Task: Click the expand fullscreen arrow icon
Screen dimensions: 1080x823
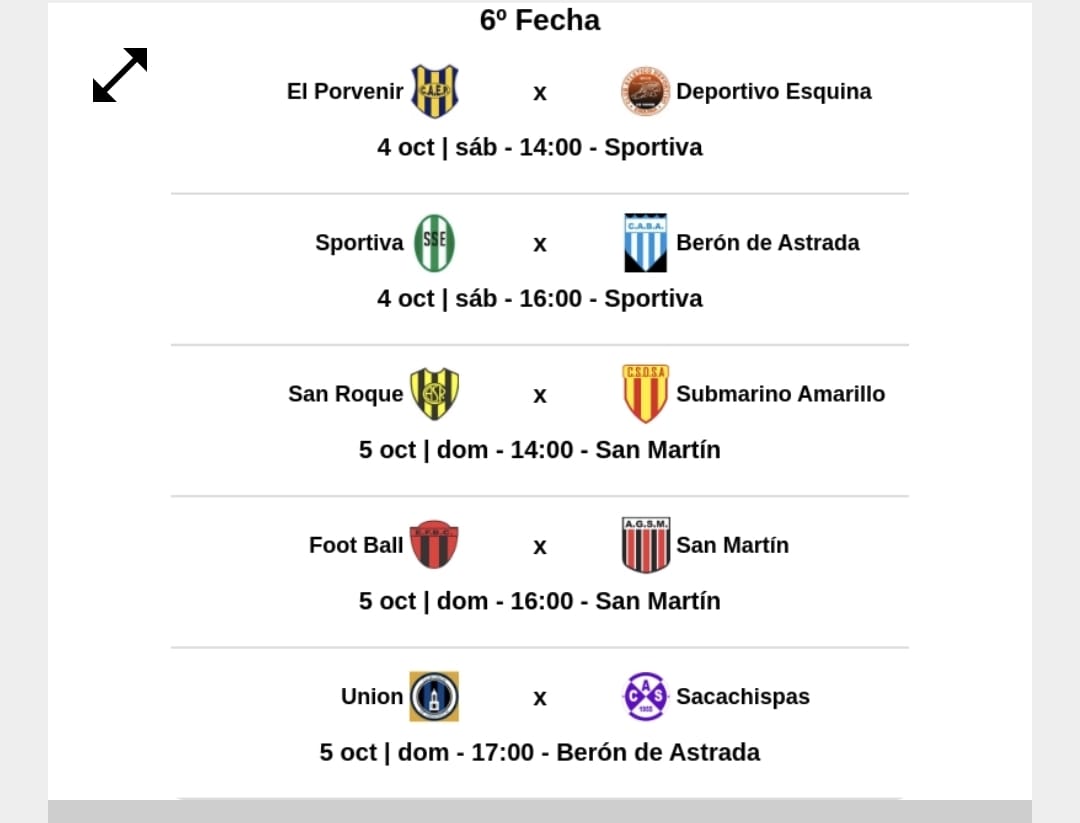Action: [120, 75]
